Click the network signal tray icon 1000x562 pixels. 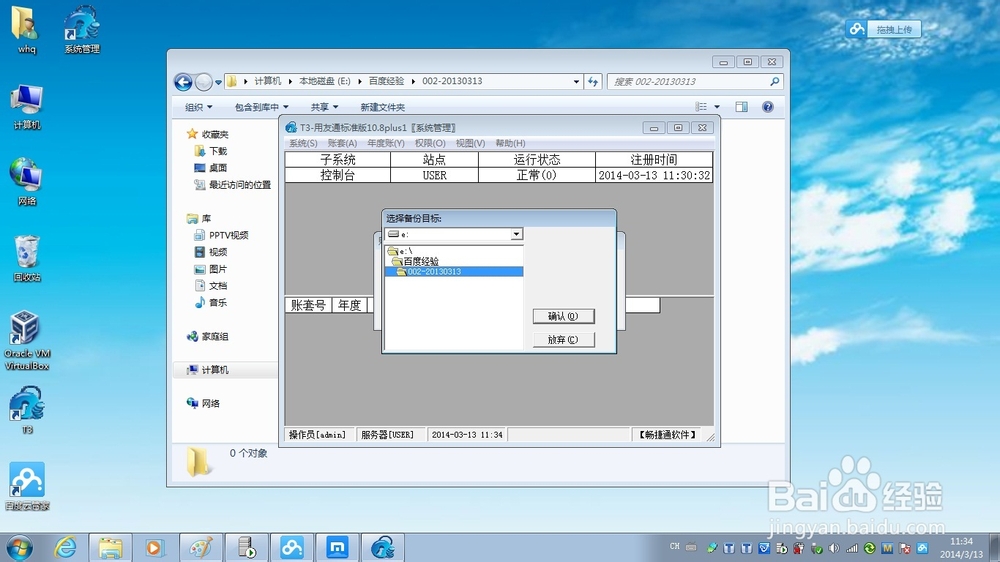[x=851, y=548]
